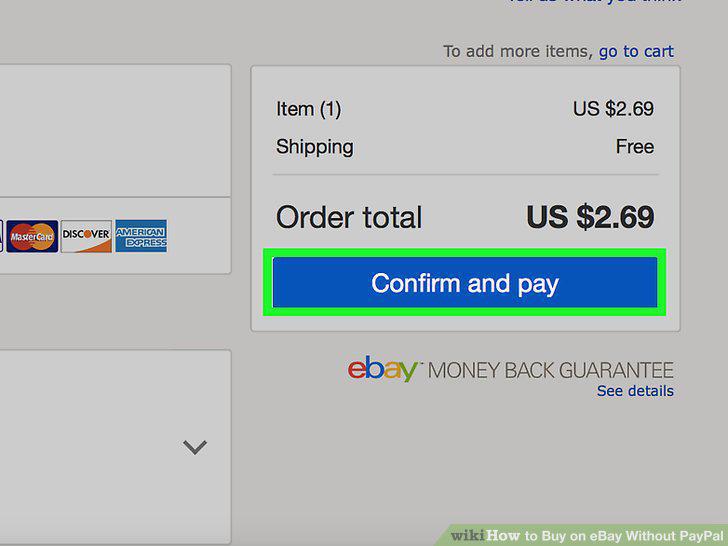Click the Item (1) label

[x=309, y=110]
